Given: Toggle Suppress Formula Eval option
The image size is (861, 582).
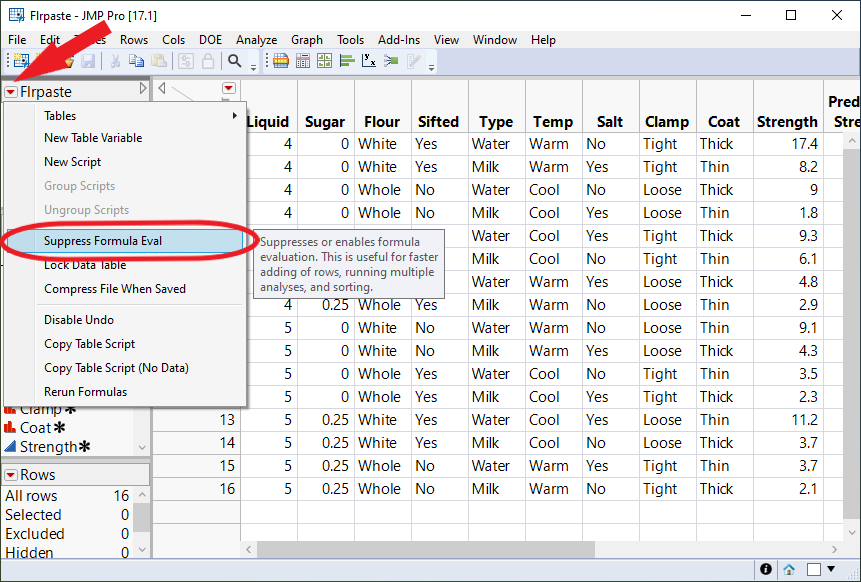Looking at the screenshot, I should [x=103, y=241].
